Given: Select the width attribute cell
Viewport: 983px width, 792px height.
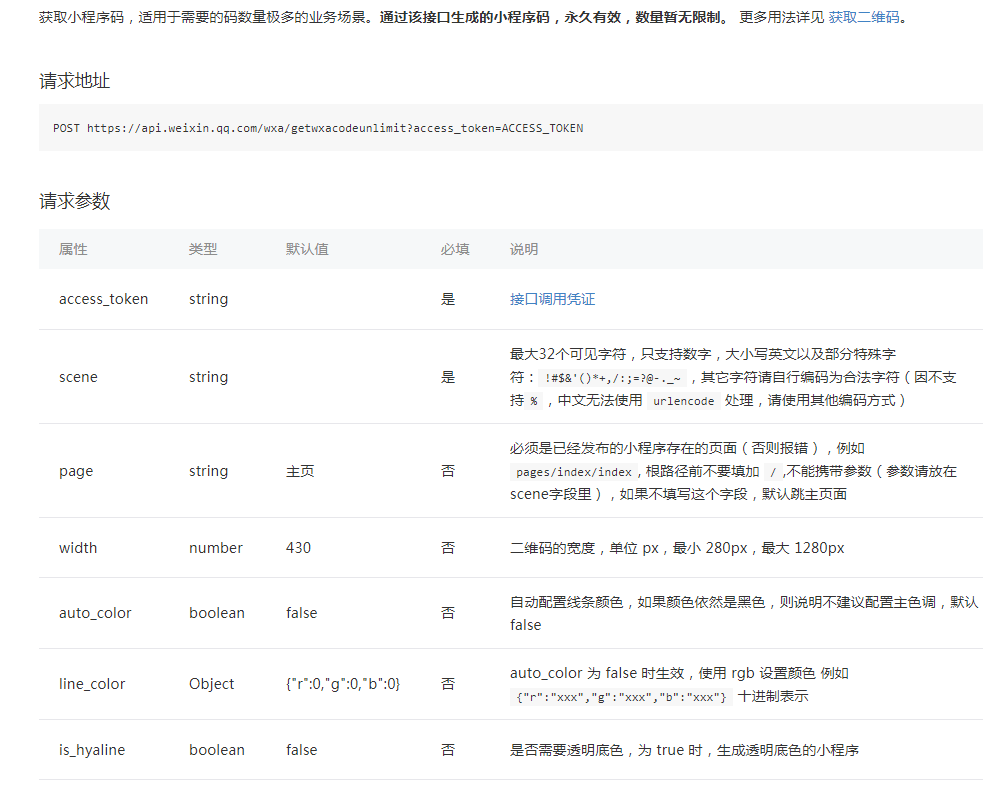Looking at the screenshot, I should [x=78, y=548].
